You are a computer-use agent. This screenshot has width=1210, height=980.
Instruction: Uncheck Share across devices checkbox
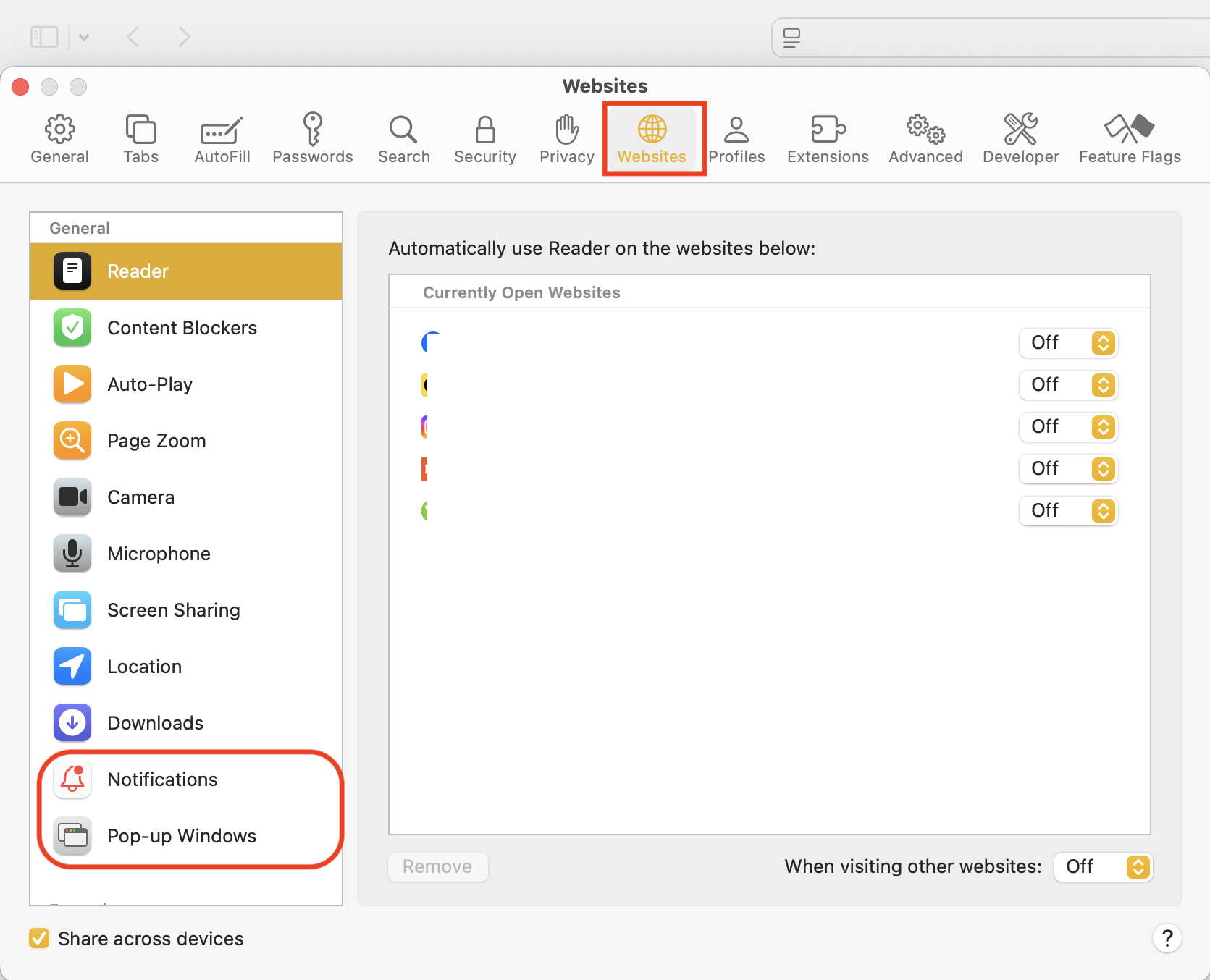point(39,938)
